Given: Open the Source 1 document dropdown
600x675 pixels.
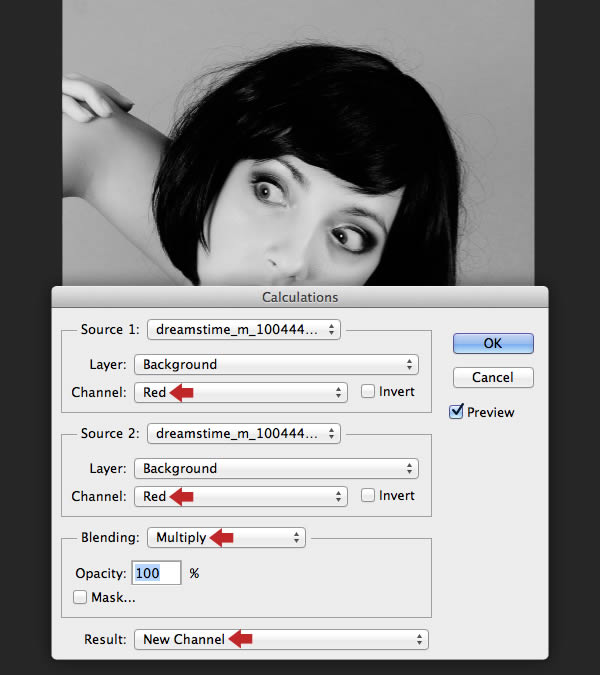Looking at the screenshot, I should tap(244, 329).
